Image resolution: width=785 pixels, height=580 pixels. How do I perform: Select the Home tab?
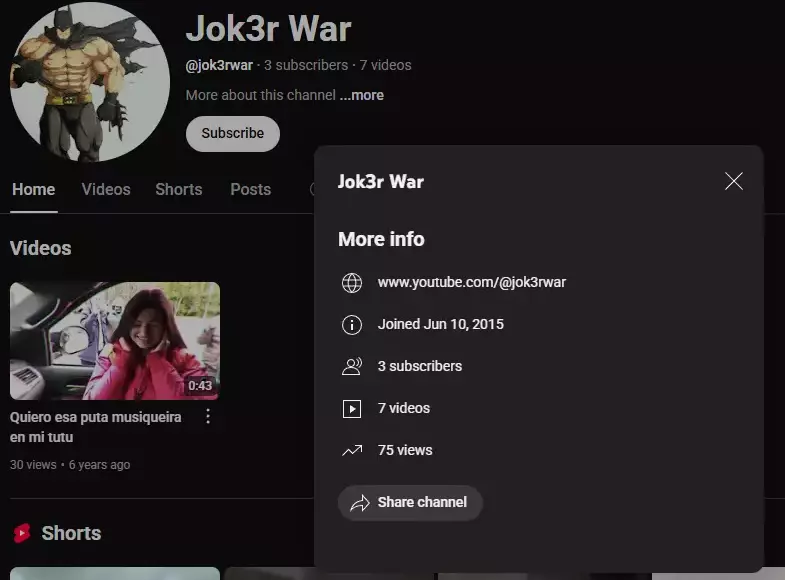pos(34,189)
